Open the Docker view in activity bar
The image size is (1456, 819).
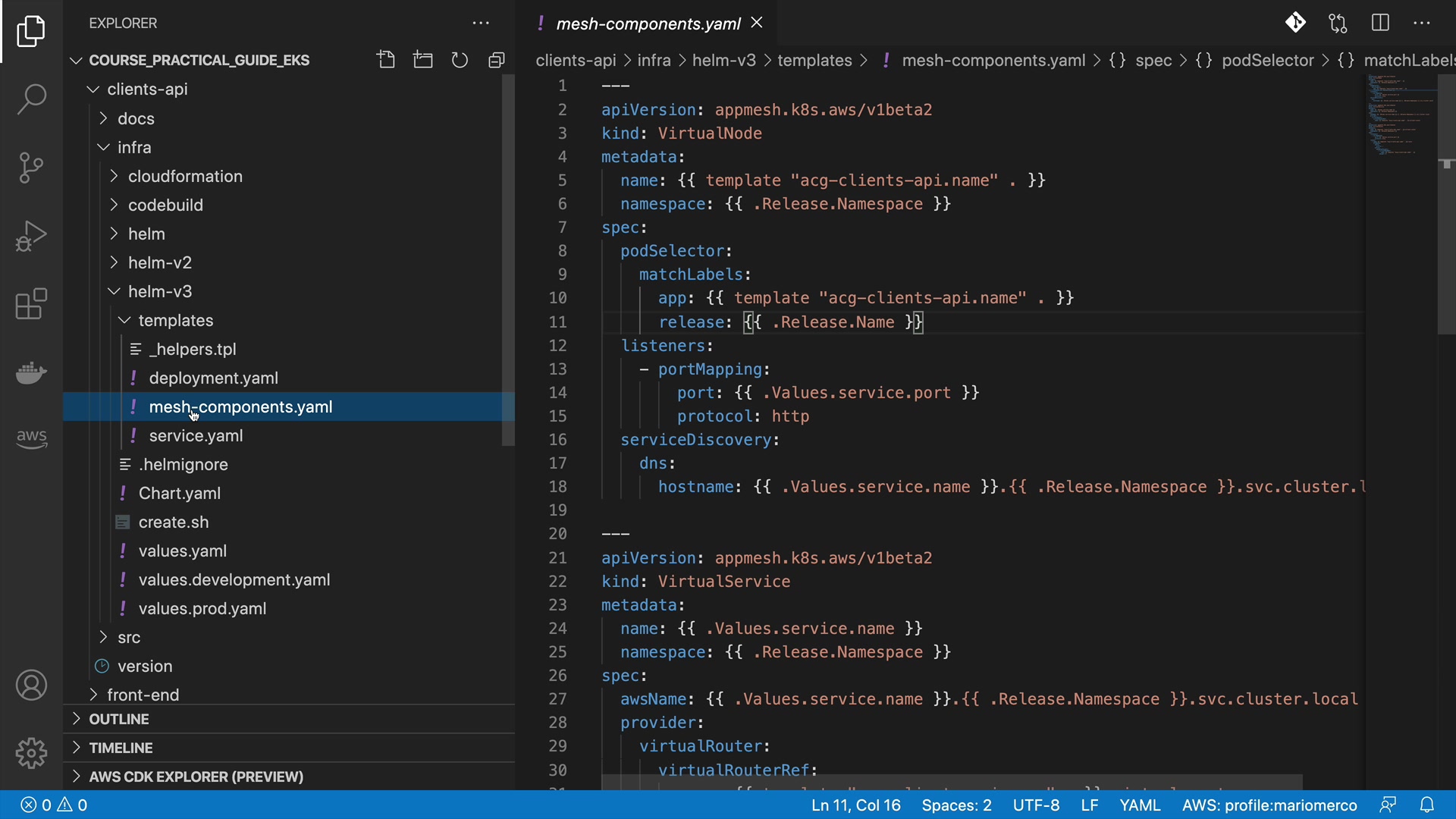(x=31, y=372)
